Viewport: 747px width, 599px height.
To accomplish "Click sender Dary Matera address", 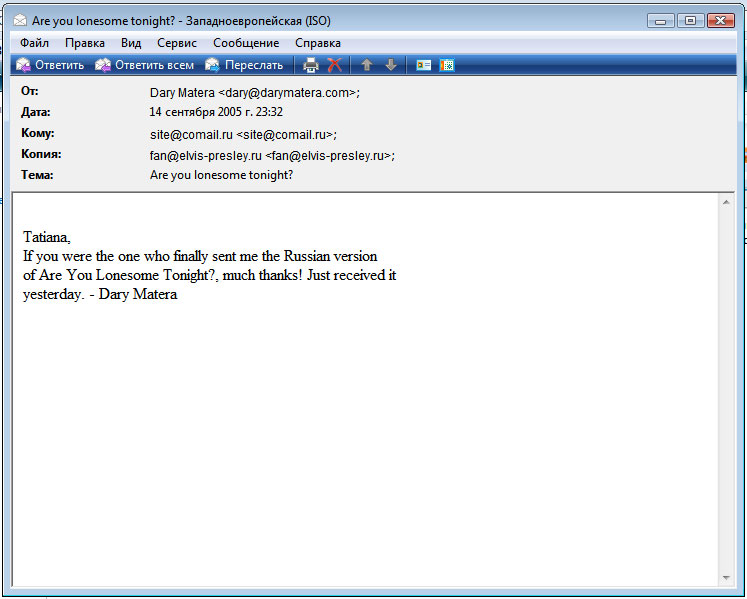I will click(x=255, y=92).
